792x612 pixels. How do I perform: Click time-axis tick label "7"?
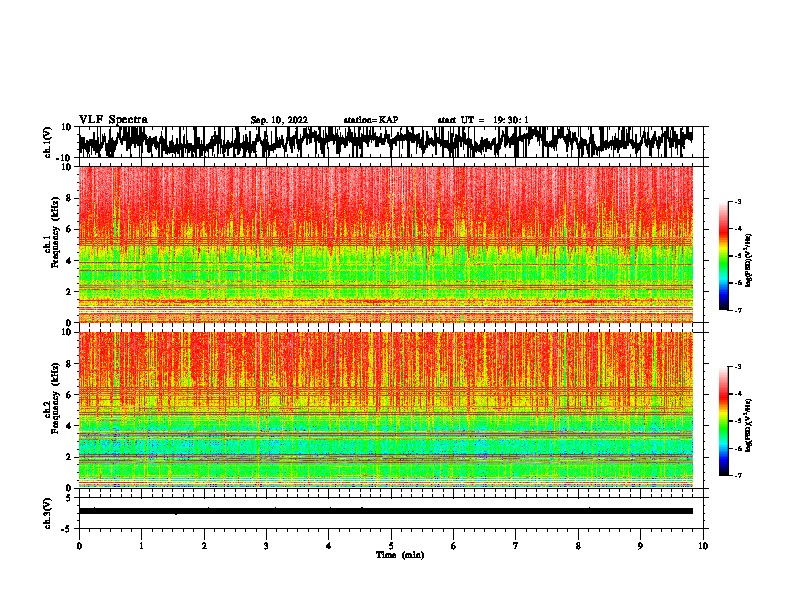tap(516, 546)
